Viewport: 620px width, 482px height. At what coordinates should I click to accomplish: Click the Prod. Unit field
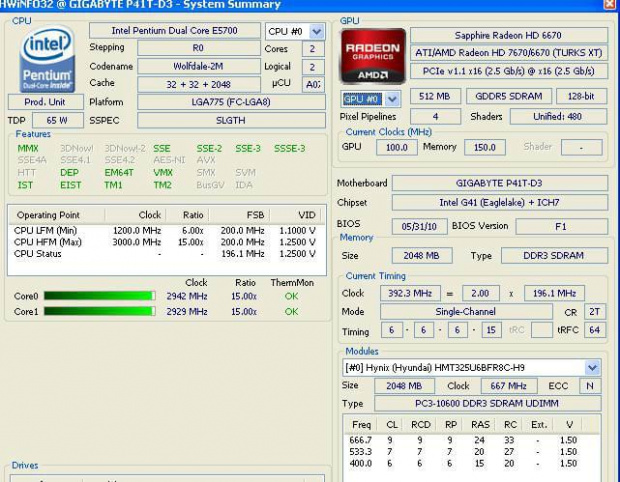coord(45,102)
